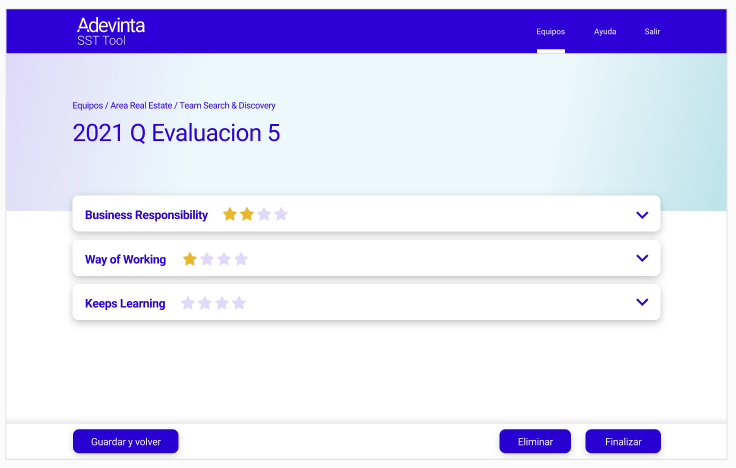This screenshot has width=736, height=468.
Task: Expand the Business Responsibility section chevron
Action: pos(642,214)
